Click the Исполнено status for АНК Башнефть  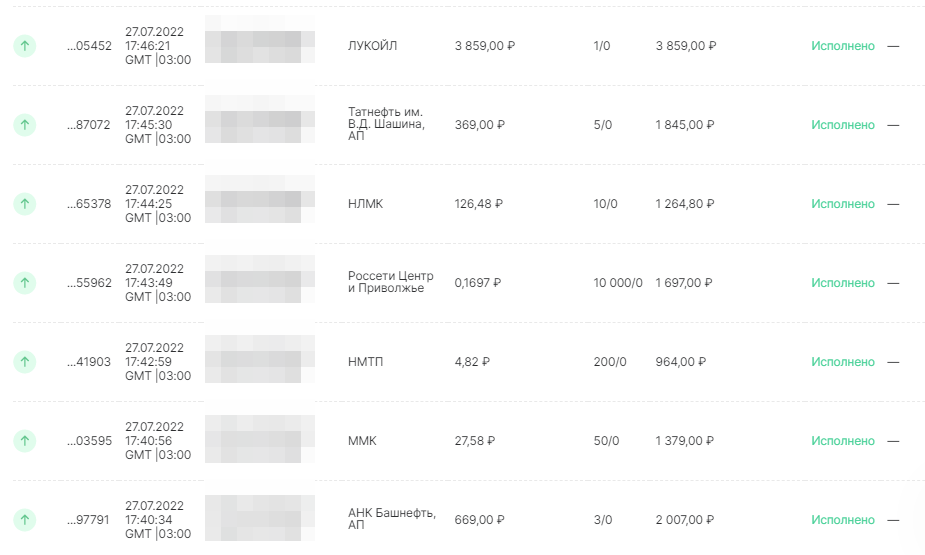click(x=842, y=520)
